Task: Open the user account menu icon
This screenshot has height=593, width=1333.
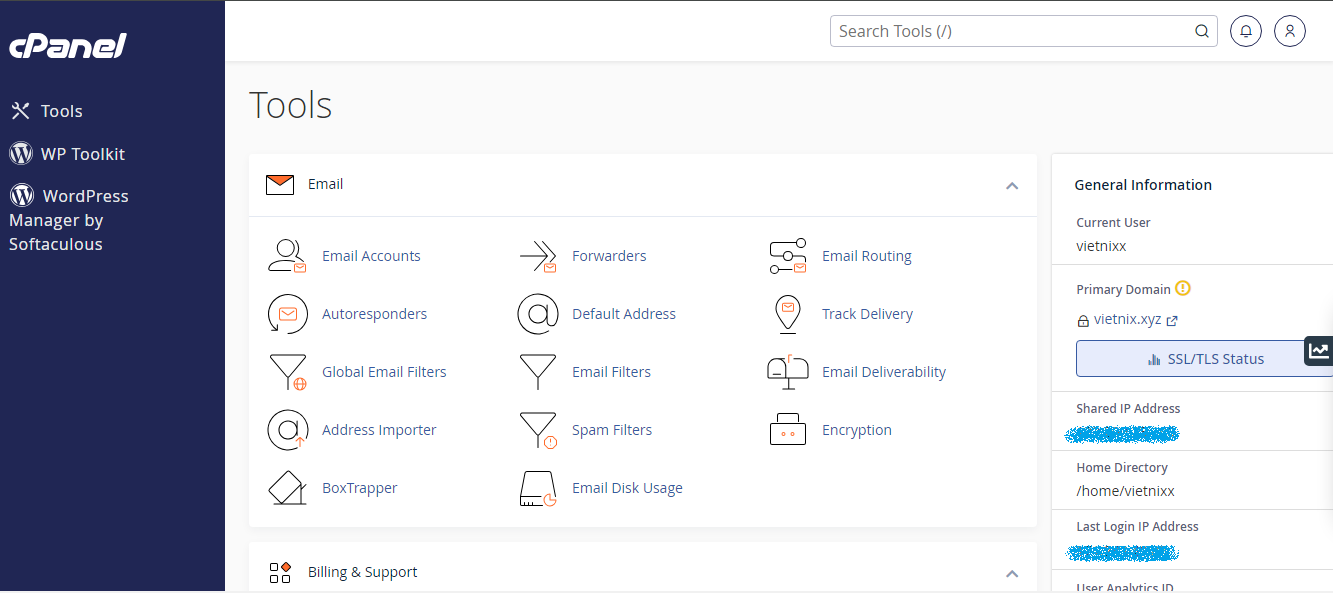Action: point(1290,31)
